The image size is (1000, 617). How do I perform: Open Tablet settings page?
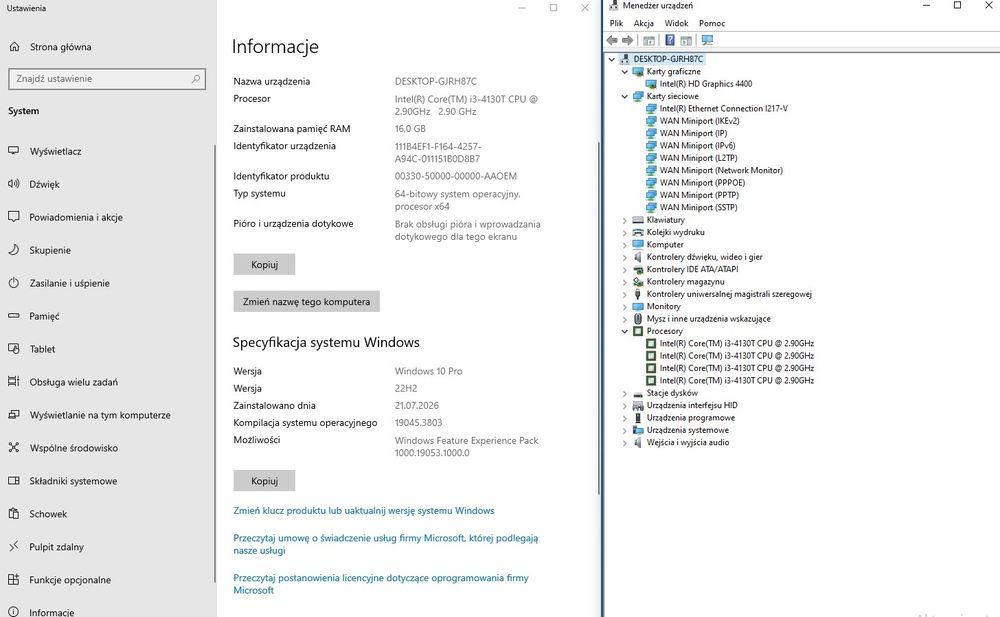(x=42, y=349)
